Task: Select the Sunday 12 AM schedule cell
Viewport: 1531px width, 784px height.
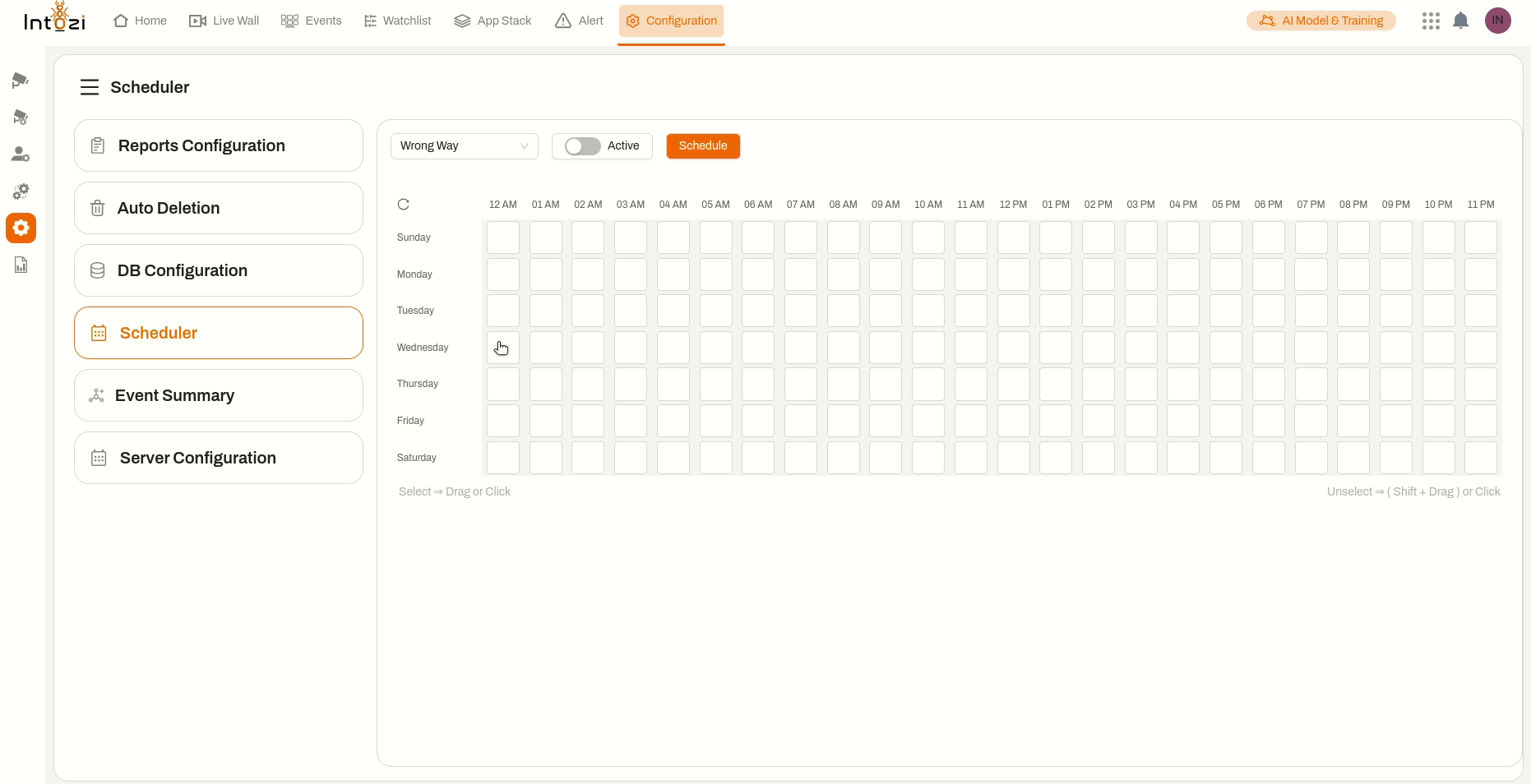Action: pyautogui.click(x=503, y=238)
